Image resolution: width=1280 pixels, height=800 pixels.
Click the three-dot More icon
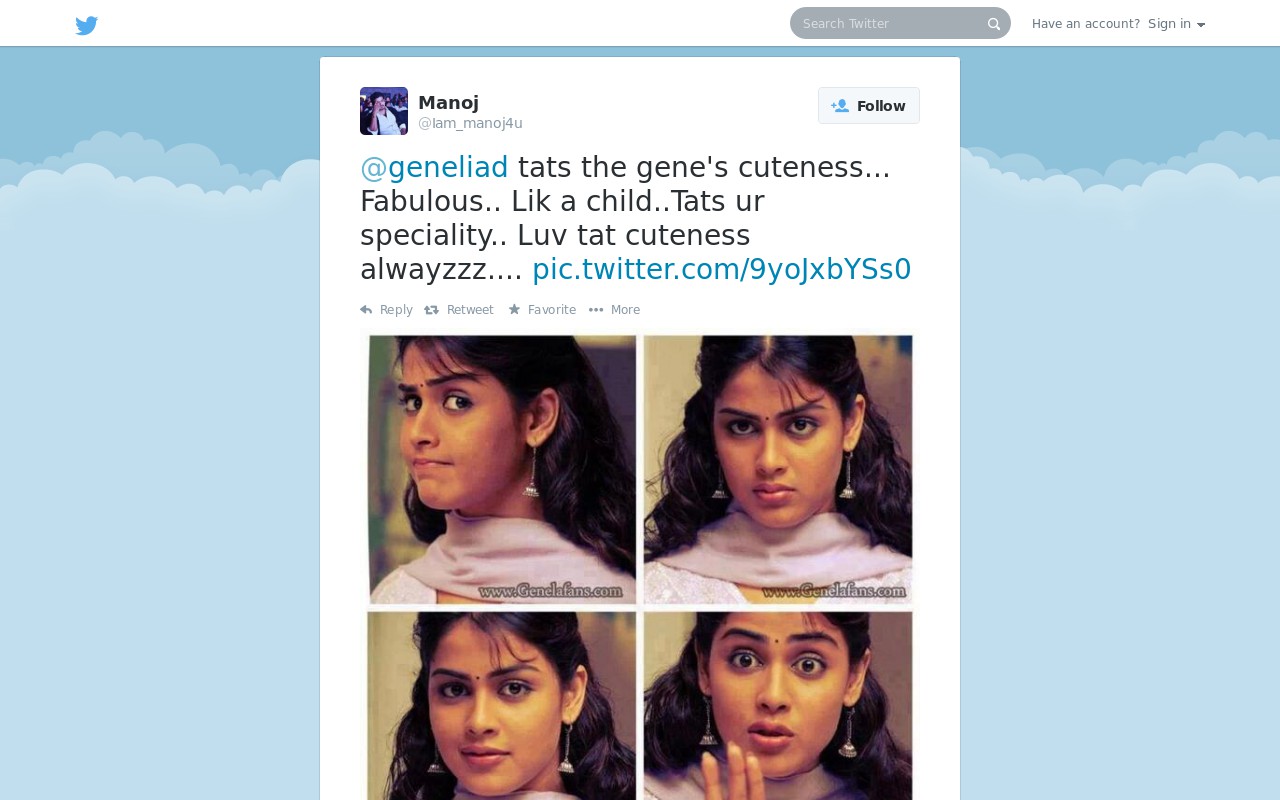[596, 310]
